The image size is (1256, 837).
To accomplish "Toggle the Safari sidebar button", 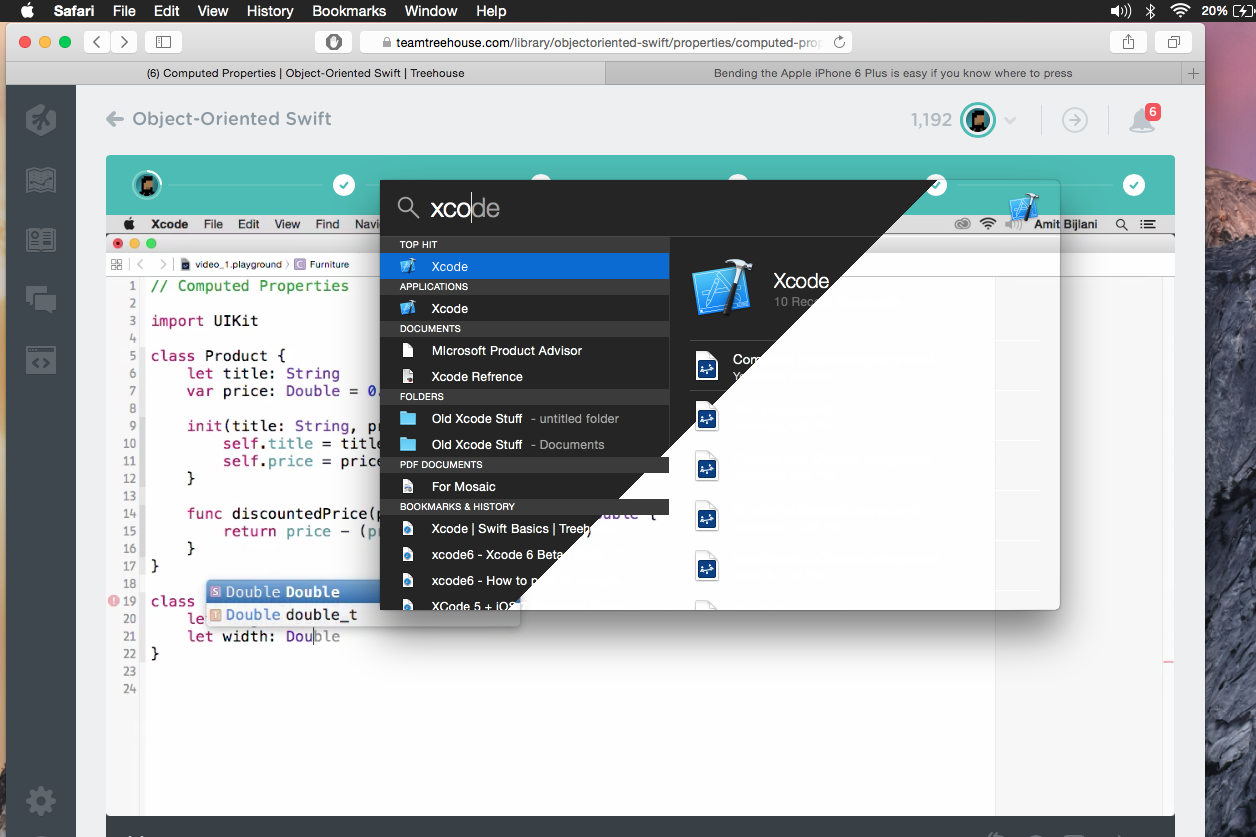I will 164,42.
